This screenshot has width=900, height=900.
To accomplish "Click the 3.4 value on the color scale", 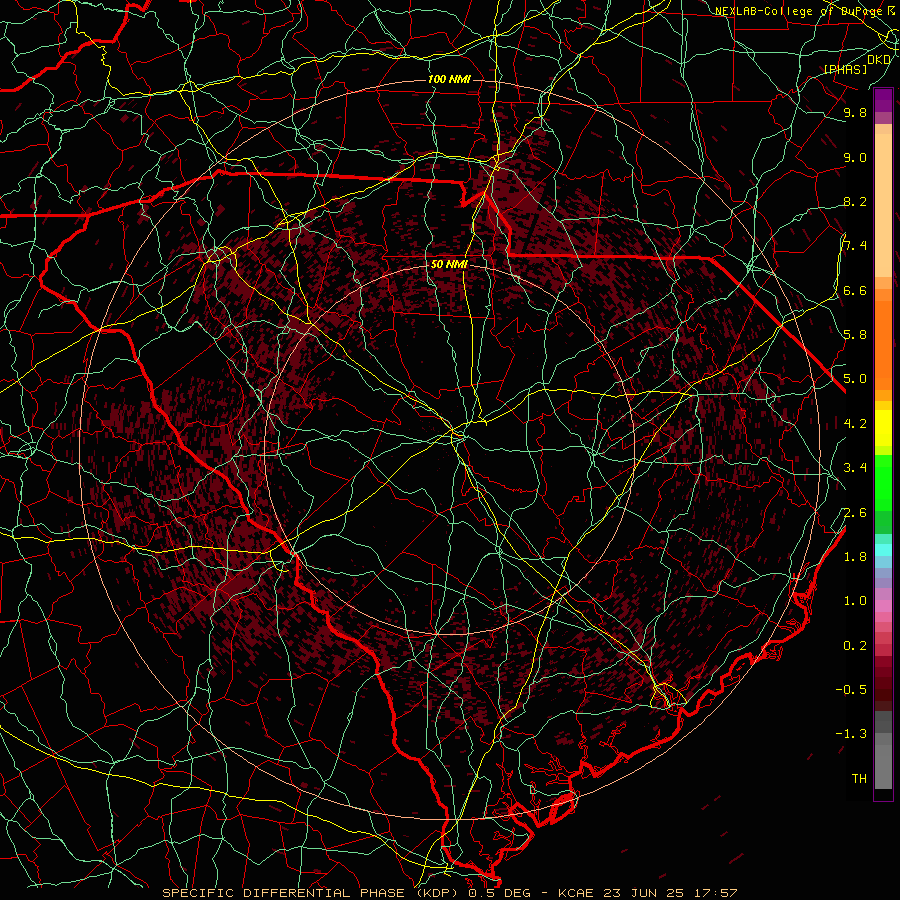I will coord(855,468).
